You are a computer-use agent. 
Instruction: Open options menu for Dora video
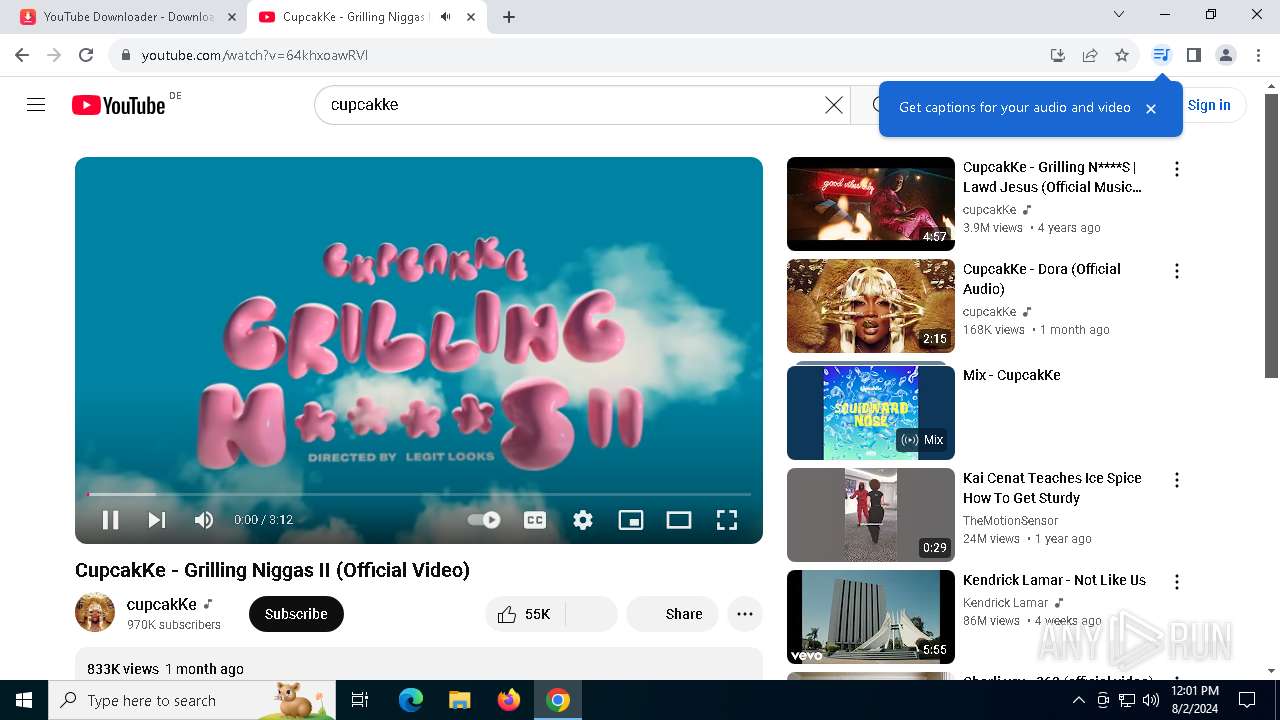click(1177, 271)
